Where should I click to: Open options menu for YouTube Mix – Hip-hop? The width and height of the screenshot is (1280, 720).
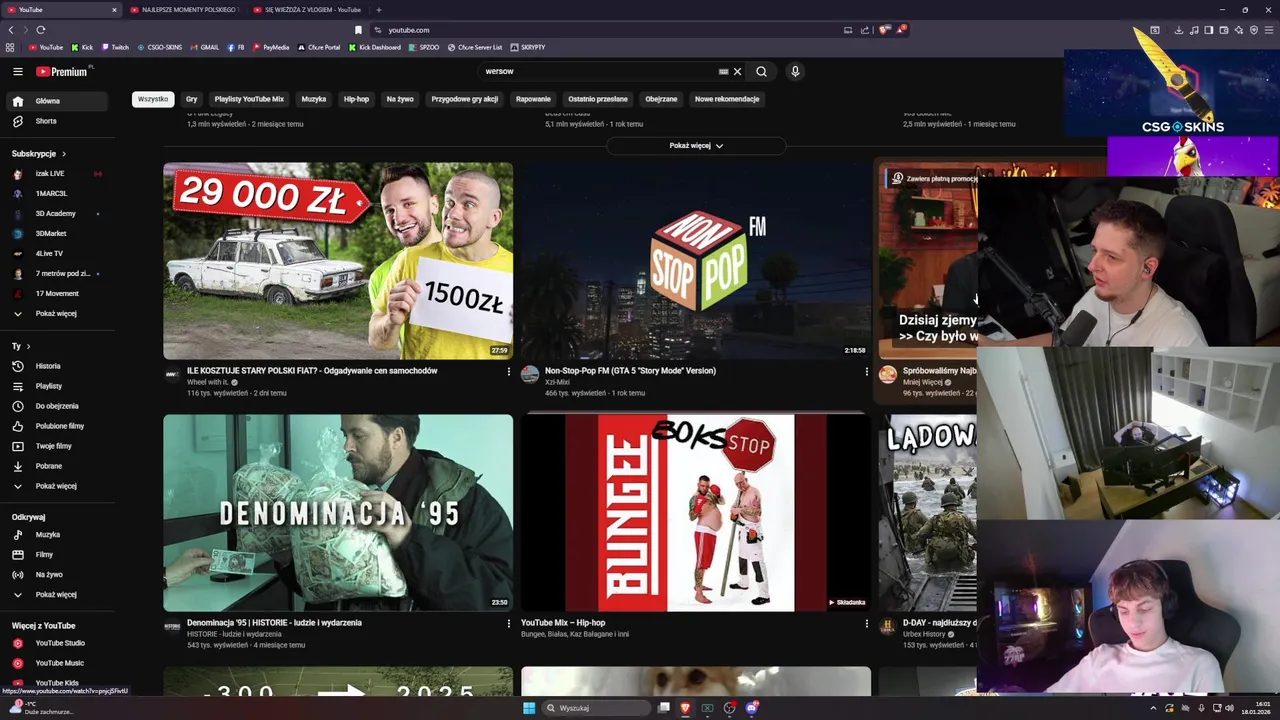866,624
